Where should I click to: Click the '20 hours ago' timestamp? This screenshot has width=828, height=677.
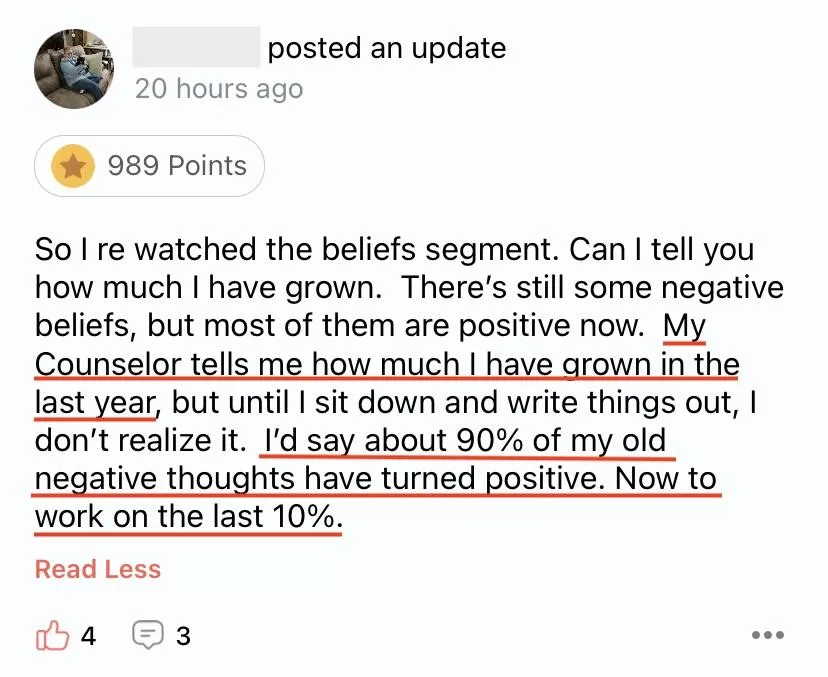(x=219, y=89)
